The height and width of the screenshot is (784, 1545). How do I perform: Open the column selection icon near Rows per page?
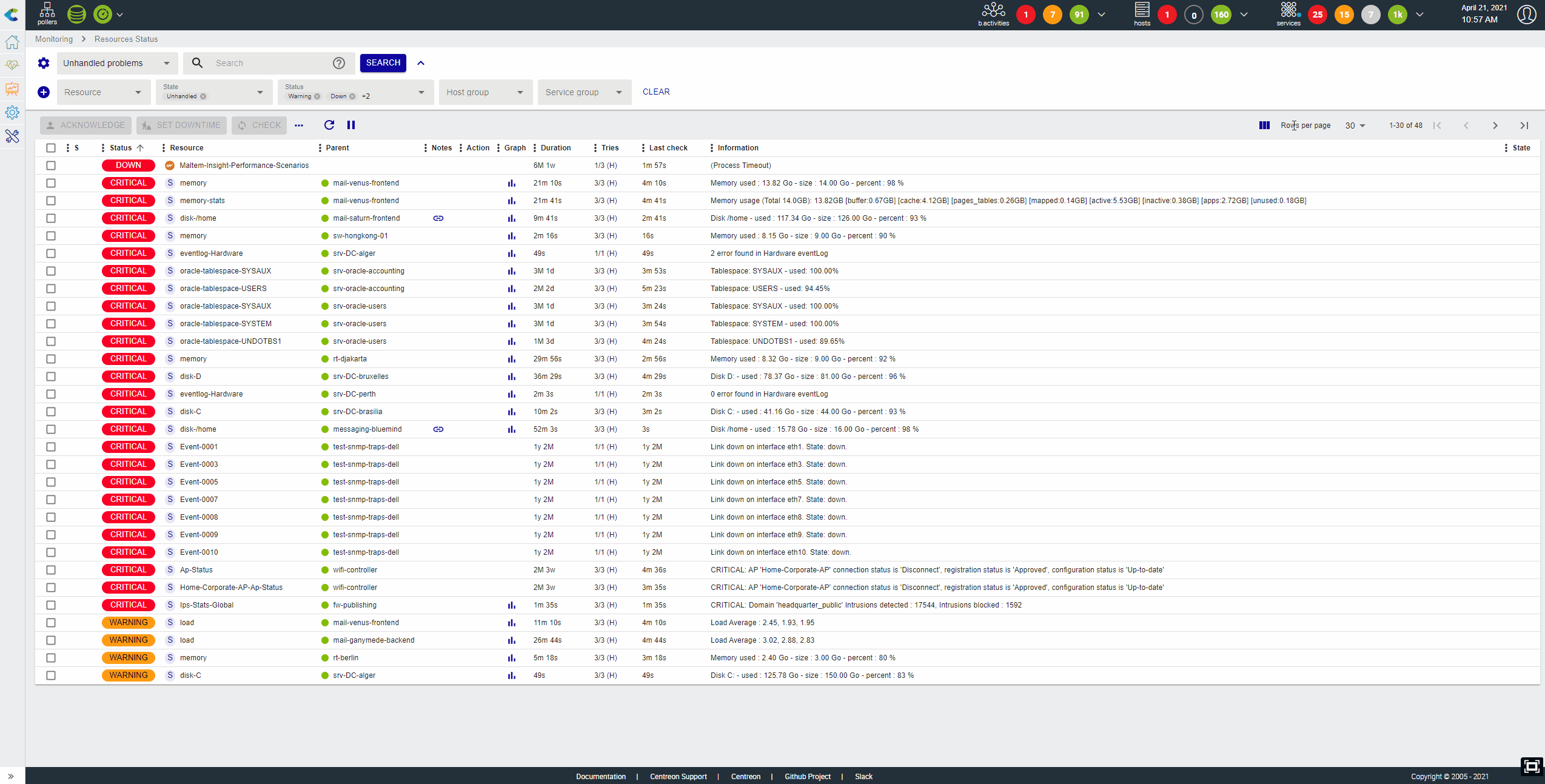tap(1264, 126)
